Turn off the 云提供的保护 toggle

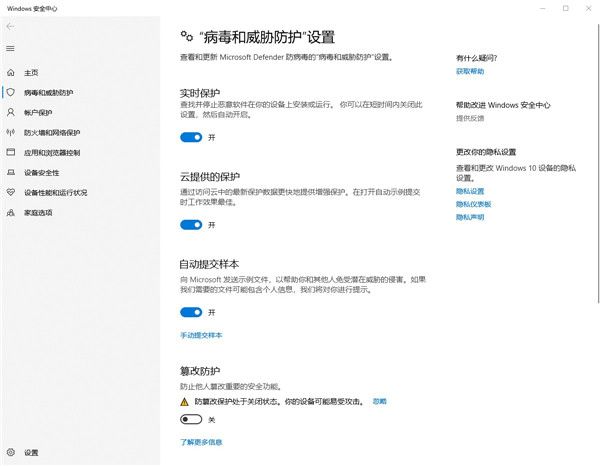191,225
